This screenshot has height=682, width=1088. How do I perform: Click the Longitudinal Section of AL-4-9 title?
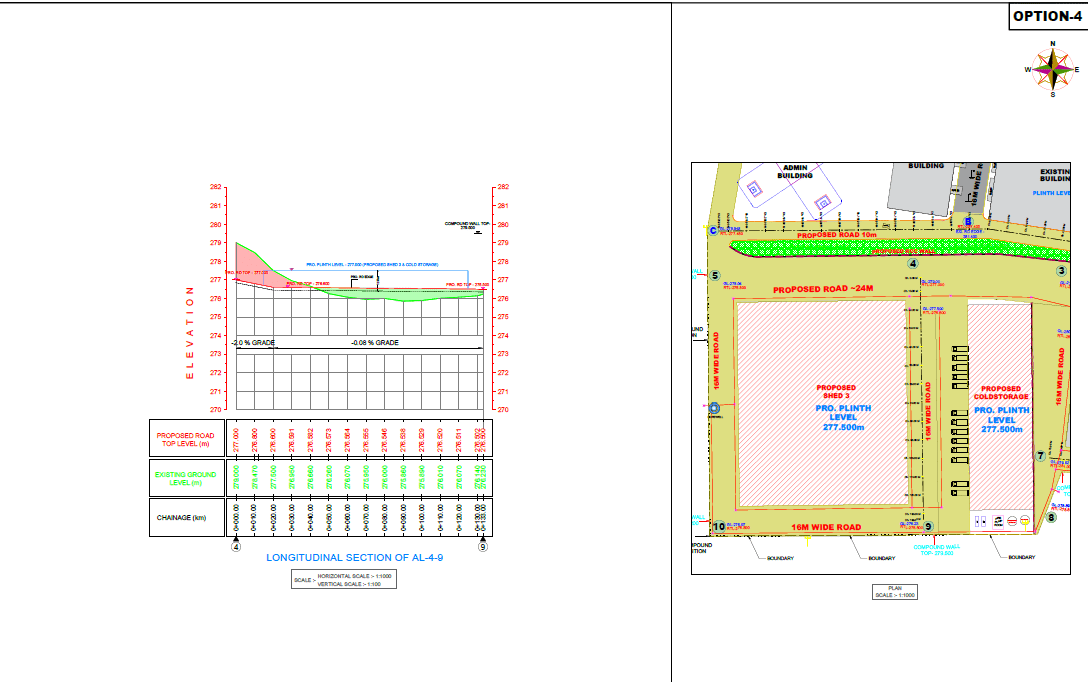click(354, 558)
